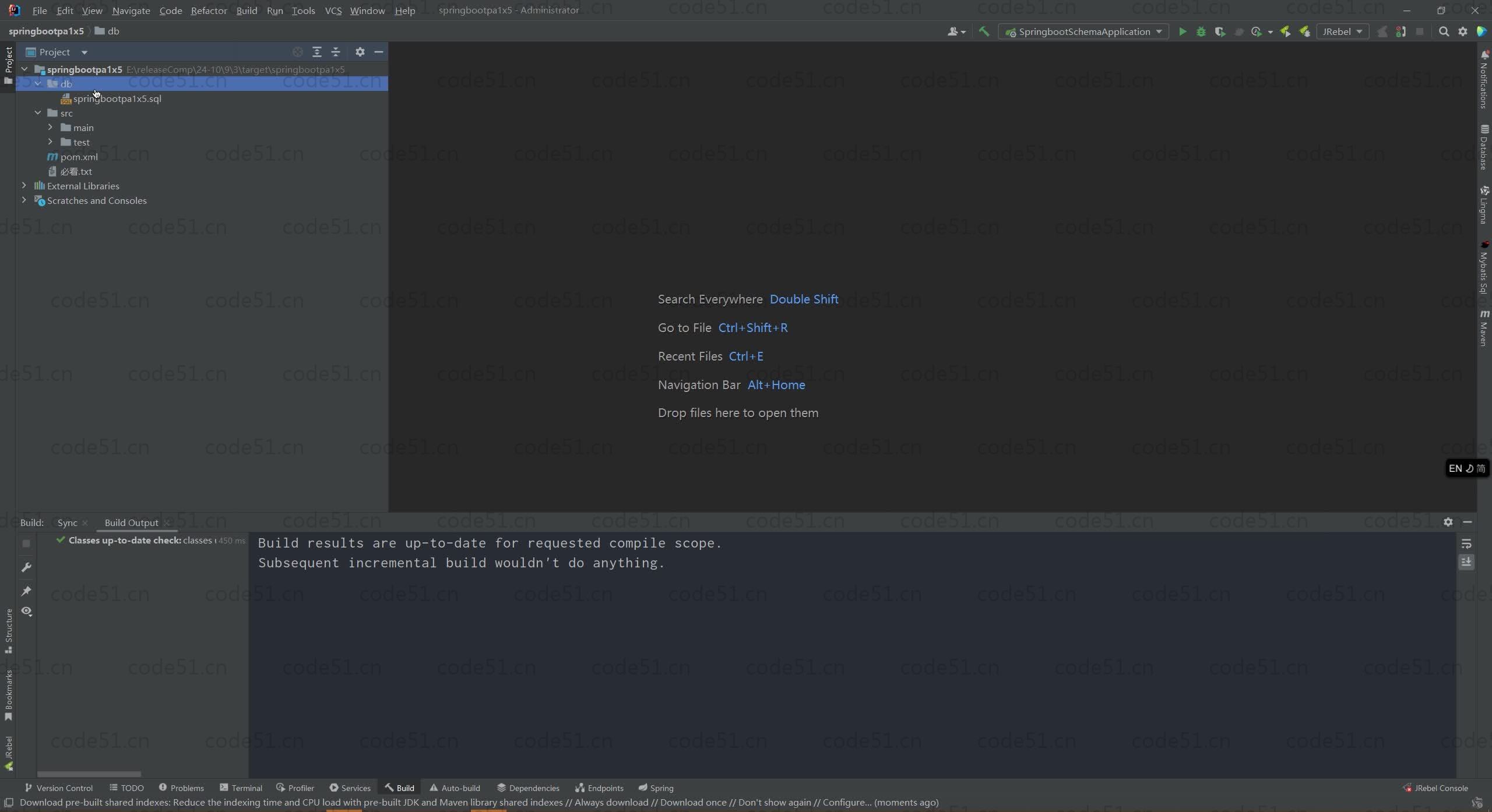Expand External Libraries node

[24, 186]
